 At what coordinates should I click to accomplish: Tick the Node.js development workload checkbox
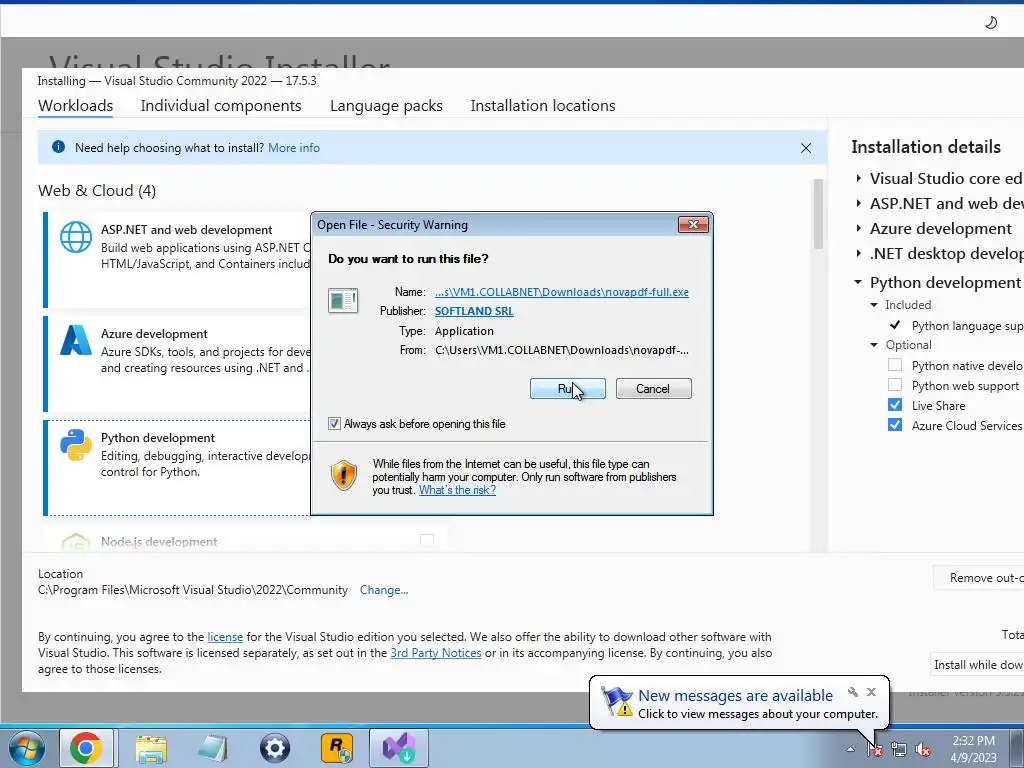[426, 540]
